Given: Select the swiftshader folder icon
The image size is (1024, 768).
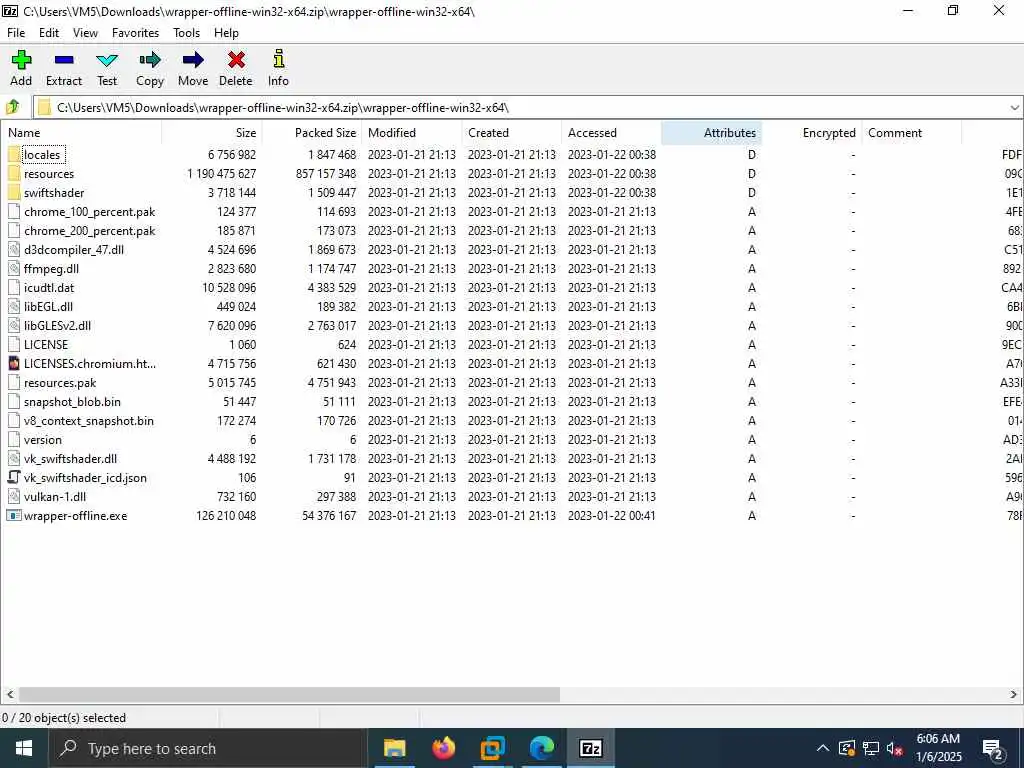Looking at the screenshot, I should click(14, 193).
